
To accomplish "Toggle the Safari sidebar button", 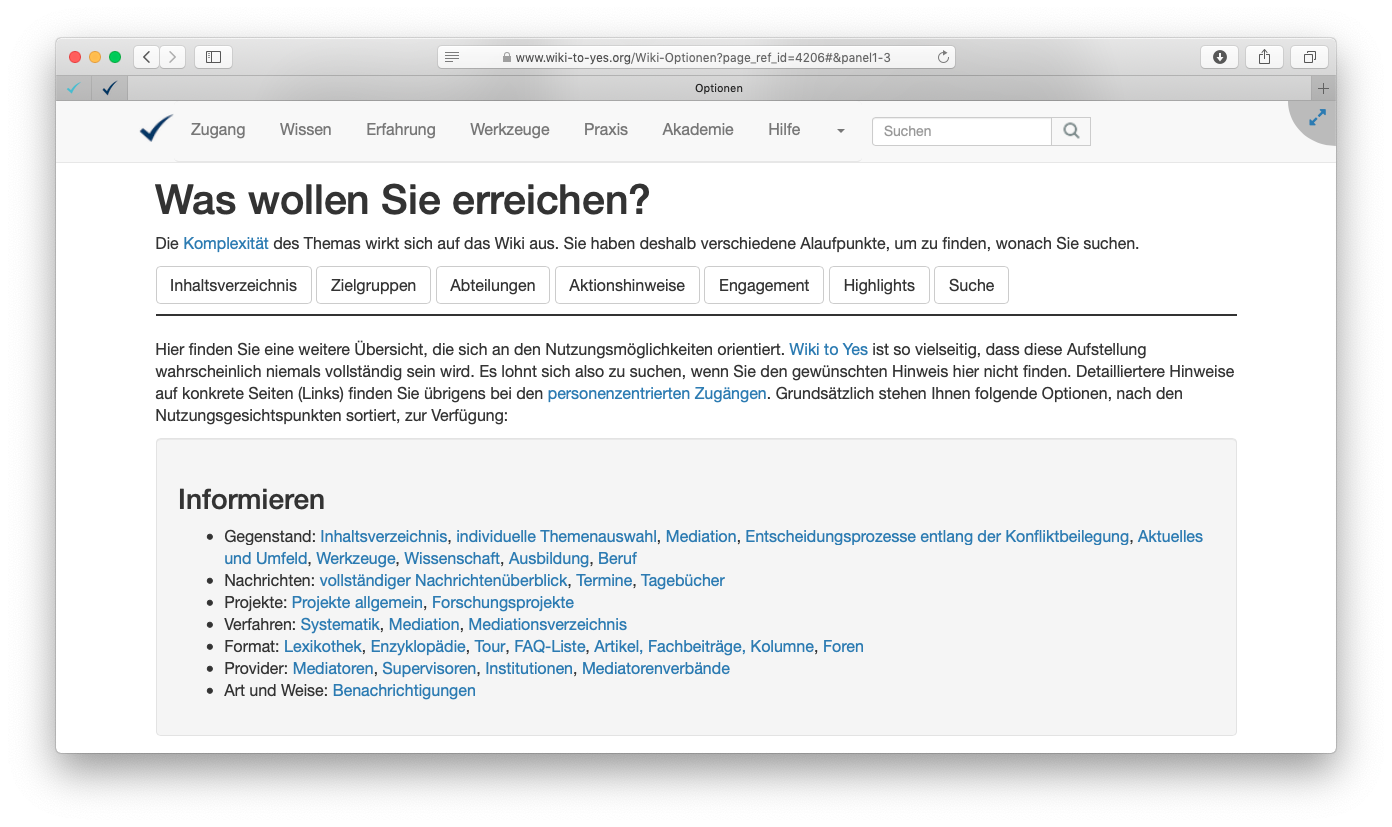I will [x=213, y=57].
